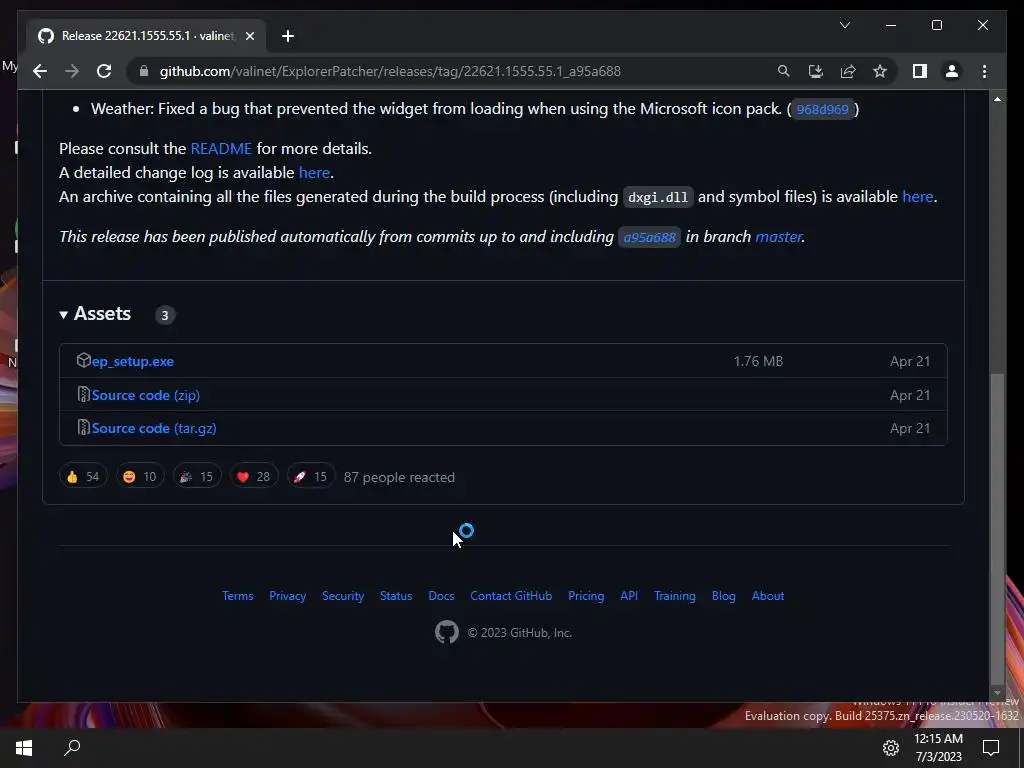Click the scrollbar up arrow
The height and width of the screenshot is (768, 1024).
(x=997, y=99)
